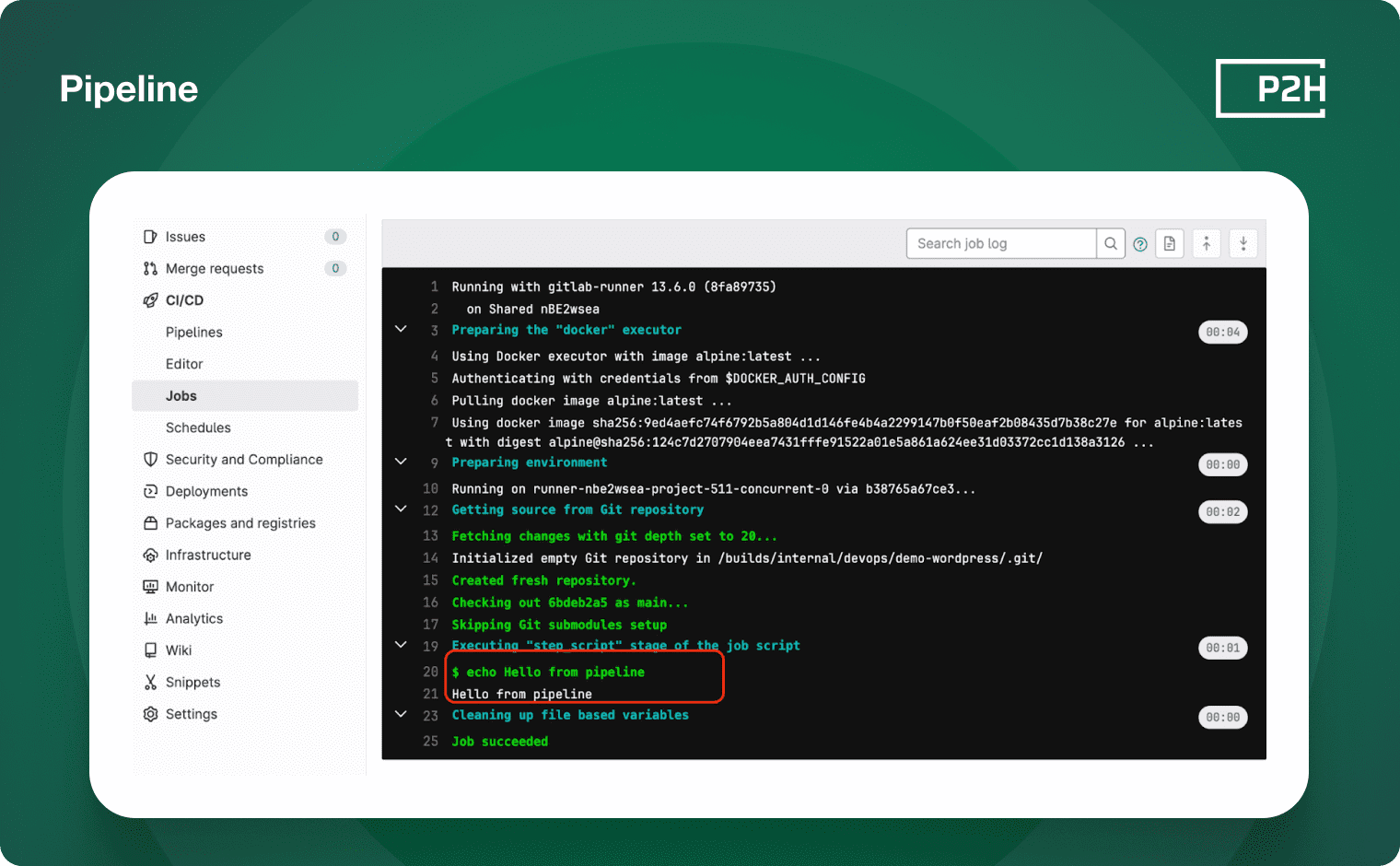
Task: Open the job log search help icon
Action: pos(1140,244)
